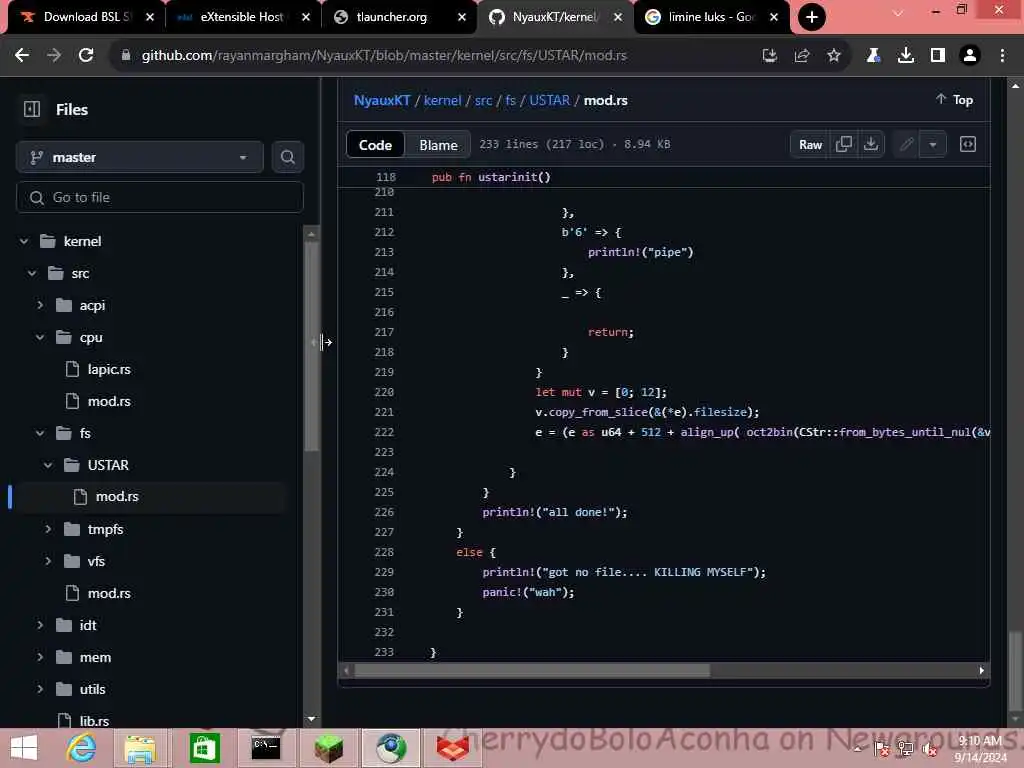The image size is (1024, 768).
Task: Expand the tmpfs folder
Action: (x=48, y=529)
